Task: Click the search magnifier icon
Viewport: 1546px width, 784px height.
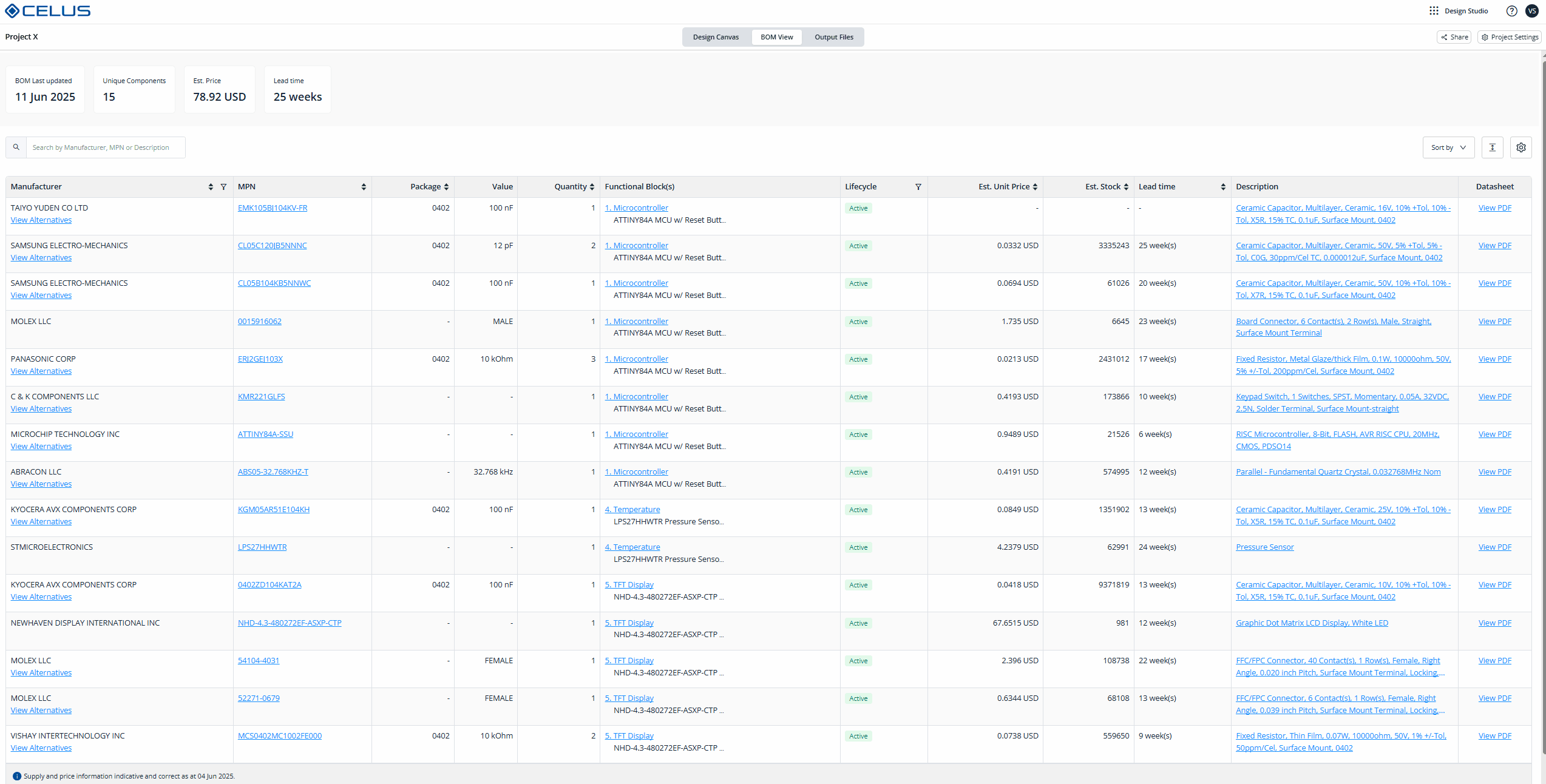Action: 16,147
